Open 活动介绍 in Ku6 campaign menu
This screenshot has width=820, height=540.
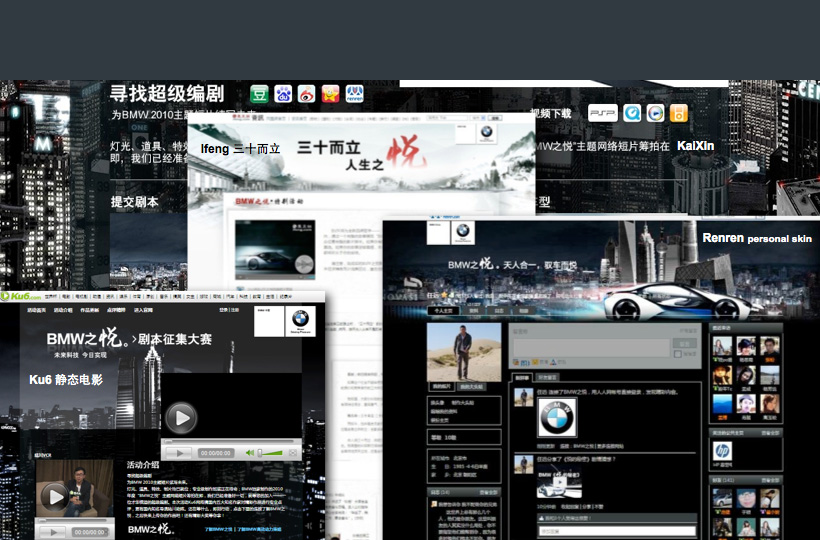pyautogui.click(x=63, y=310)
